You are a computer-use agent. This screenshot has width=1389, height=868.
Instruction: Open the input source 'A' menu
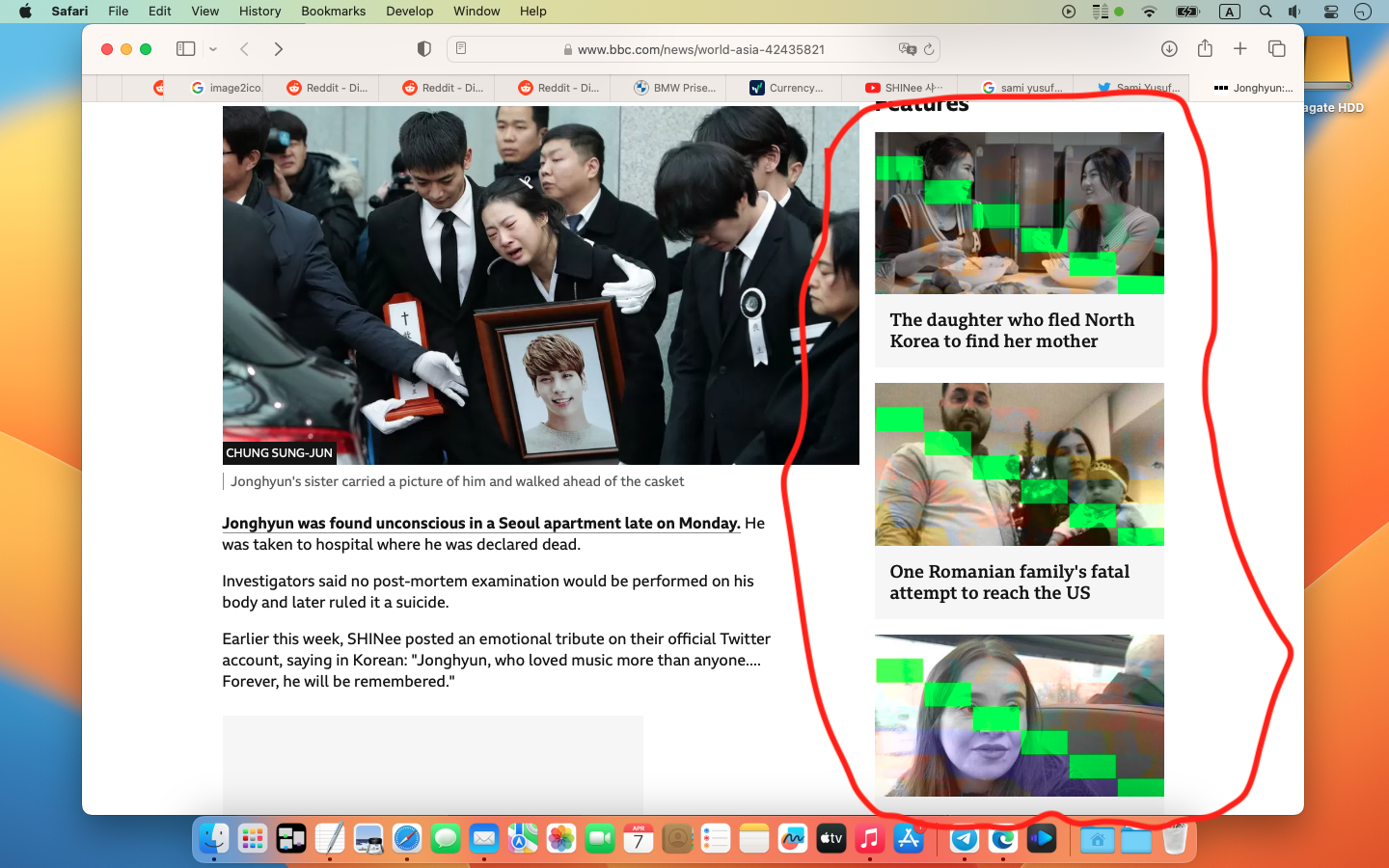coord(1229,12)
